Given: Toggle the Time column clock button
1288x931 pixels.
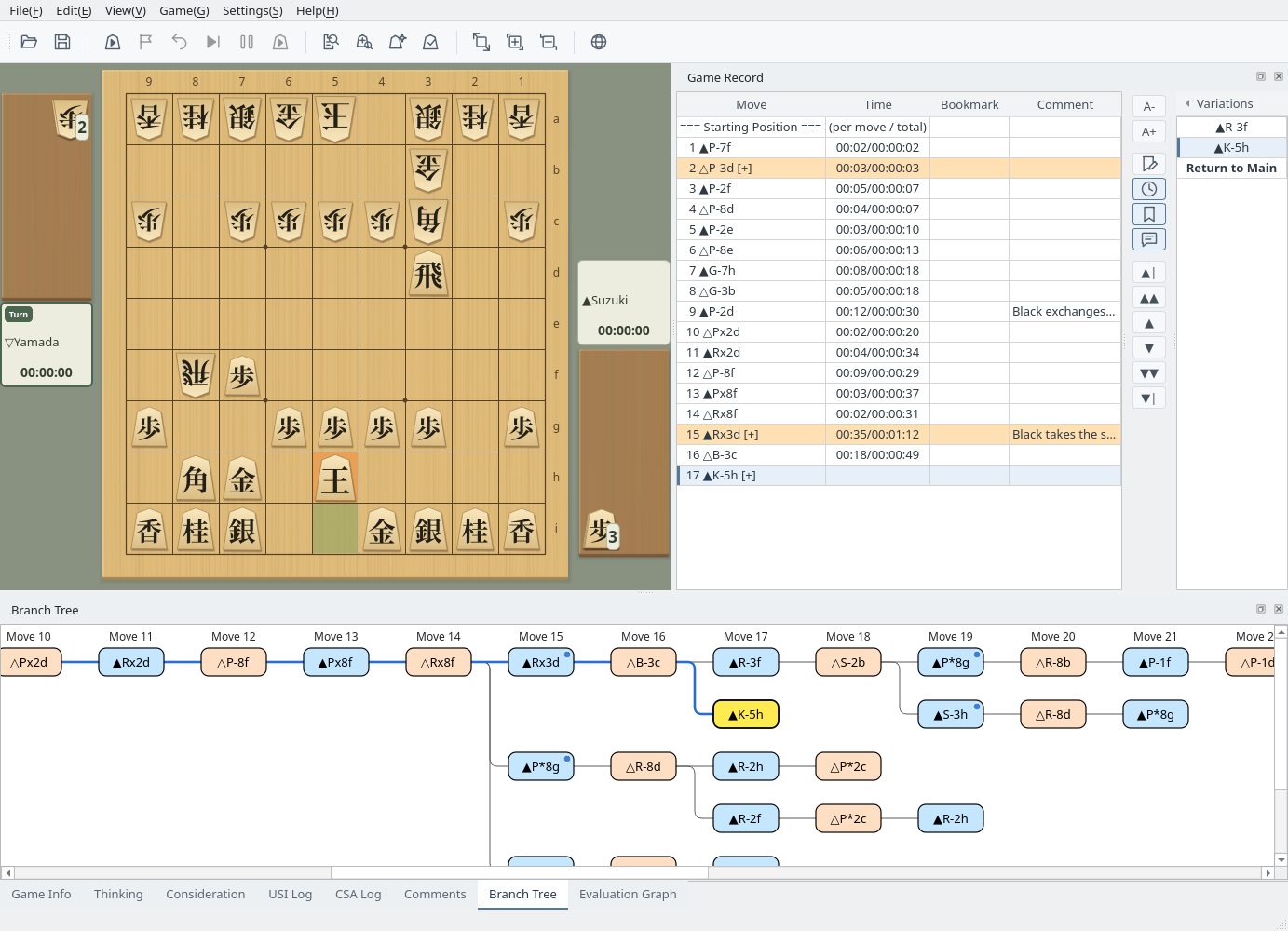Looking at the screenshot, I should tap(1149, 189).
